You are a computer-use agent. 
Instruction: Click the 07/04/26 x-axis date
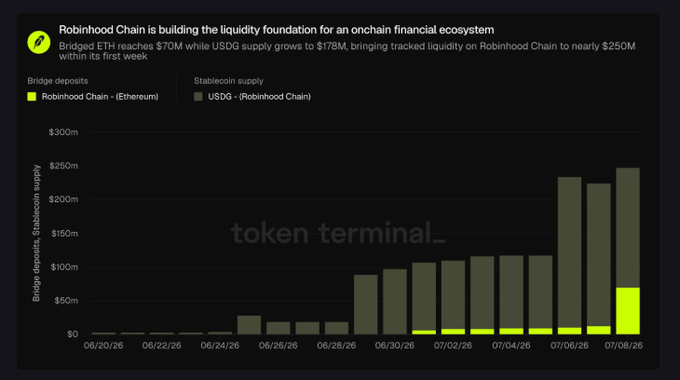coord(511,345)
